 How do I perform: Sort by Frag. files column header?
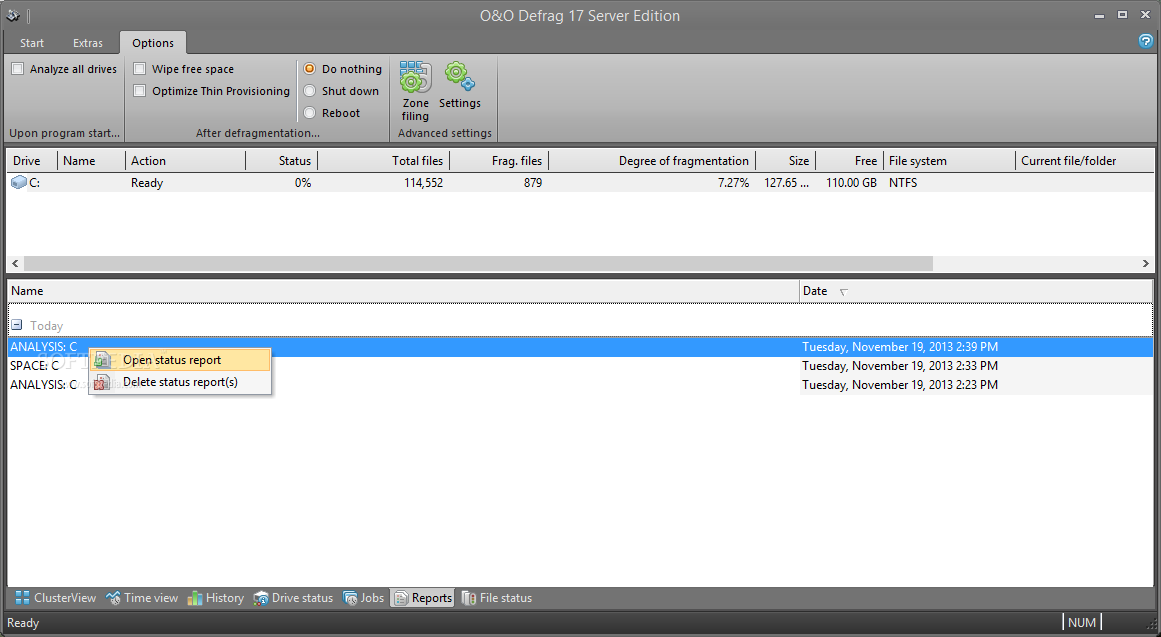tap(499, 161)
